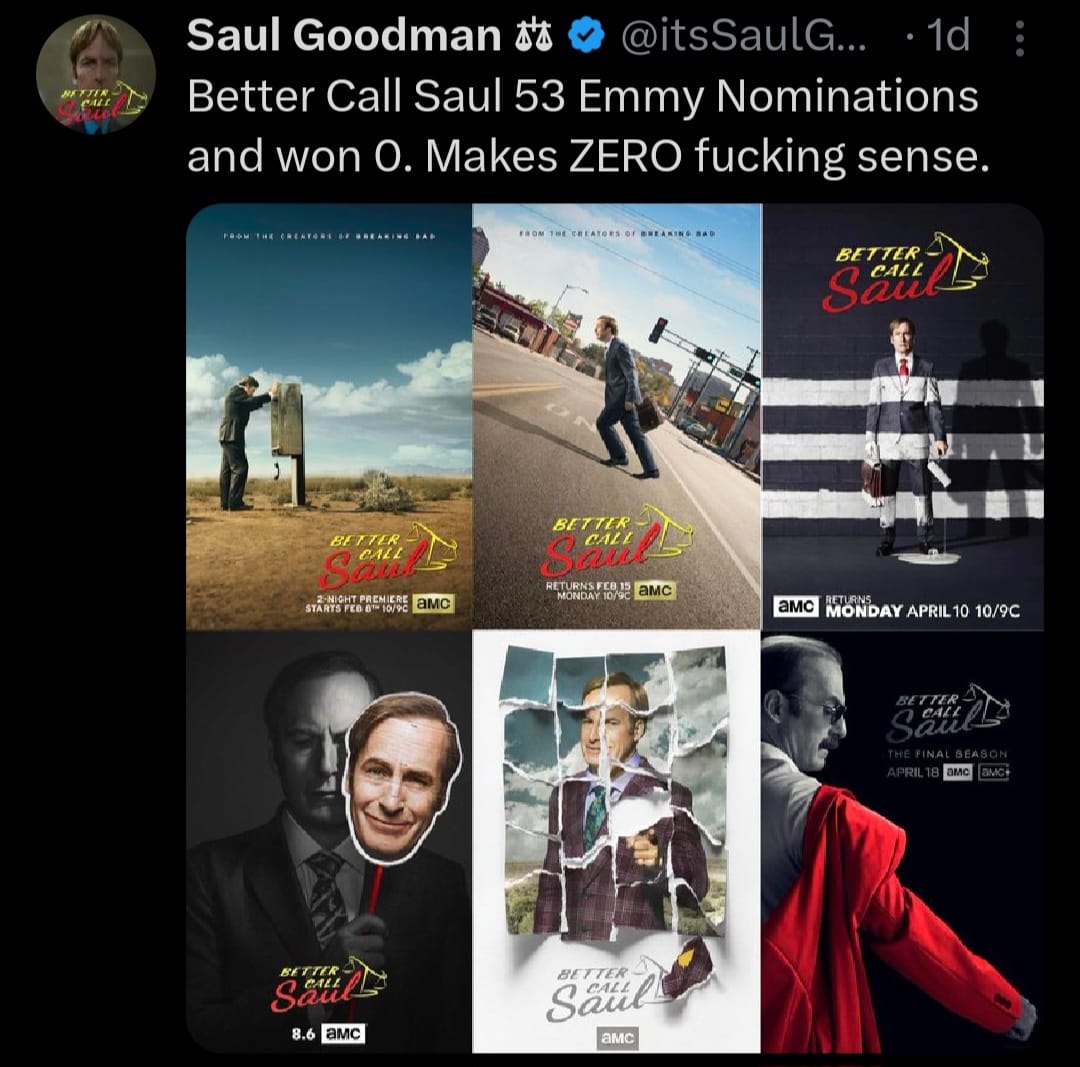Open the Saul Goodman display name
Viewport: 1080px width, 1067px height.
coord(344,35)
